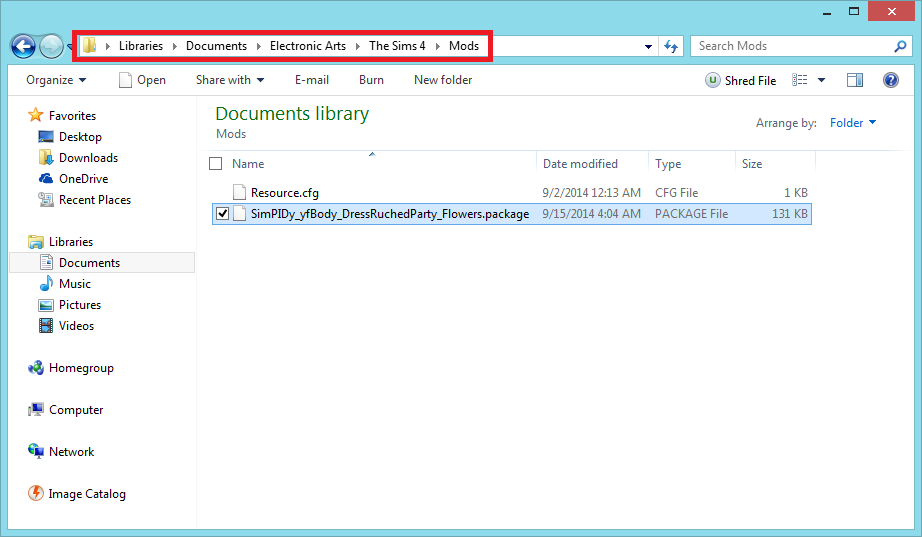The height and width of the screenshot is (537, 922).
Task: Select Videos library in sidebar
Action: [x=76, y=326]
